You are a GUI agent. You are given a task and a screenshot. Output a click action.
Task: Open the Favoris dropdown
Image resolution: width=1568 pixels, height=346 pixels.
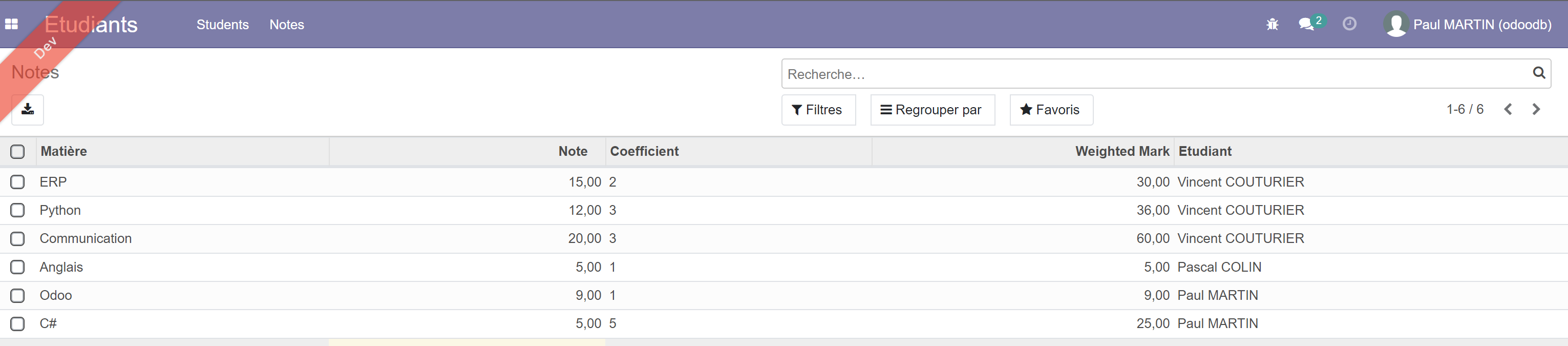[1051, 110]
